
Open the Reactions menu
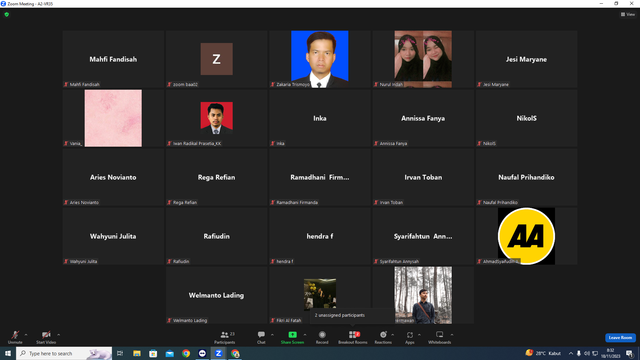click(x=383, y=337)
